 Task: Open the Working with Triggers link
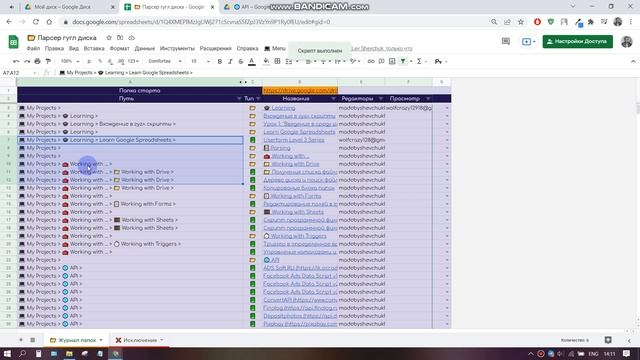tap(298, 236)
